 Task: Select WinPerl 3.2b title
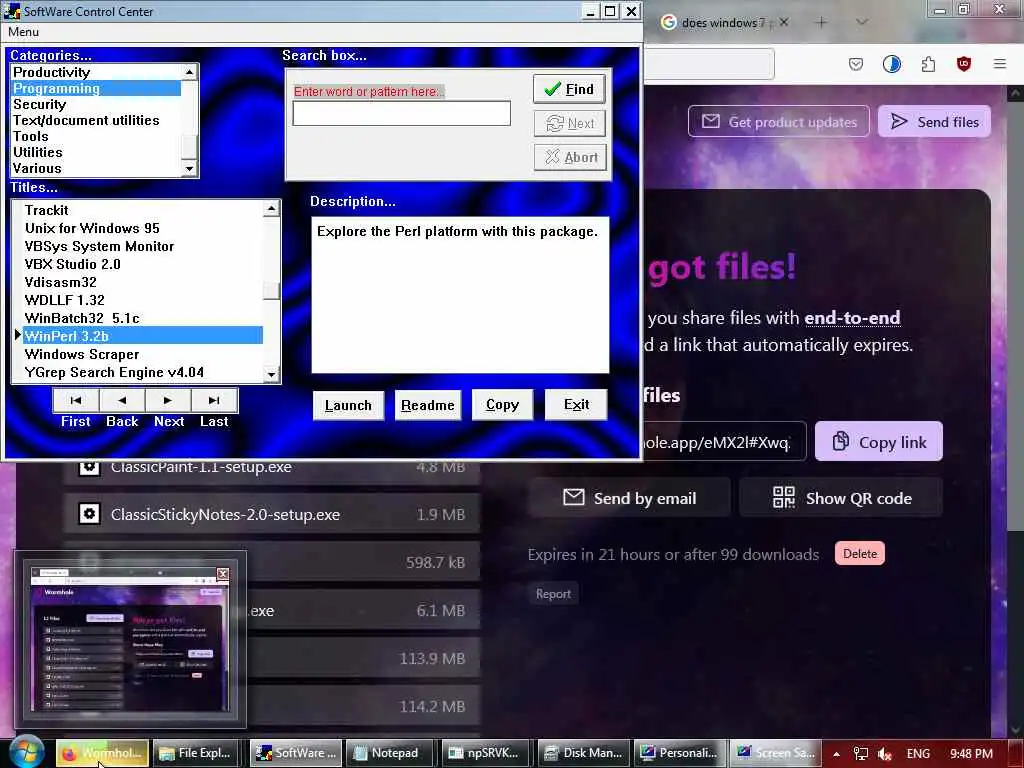click(x=142, y=336)
